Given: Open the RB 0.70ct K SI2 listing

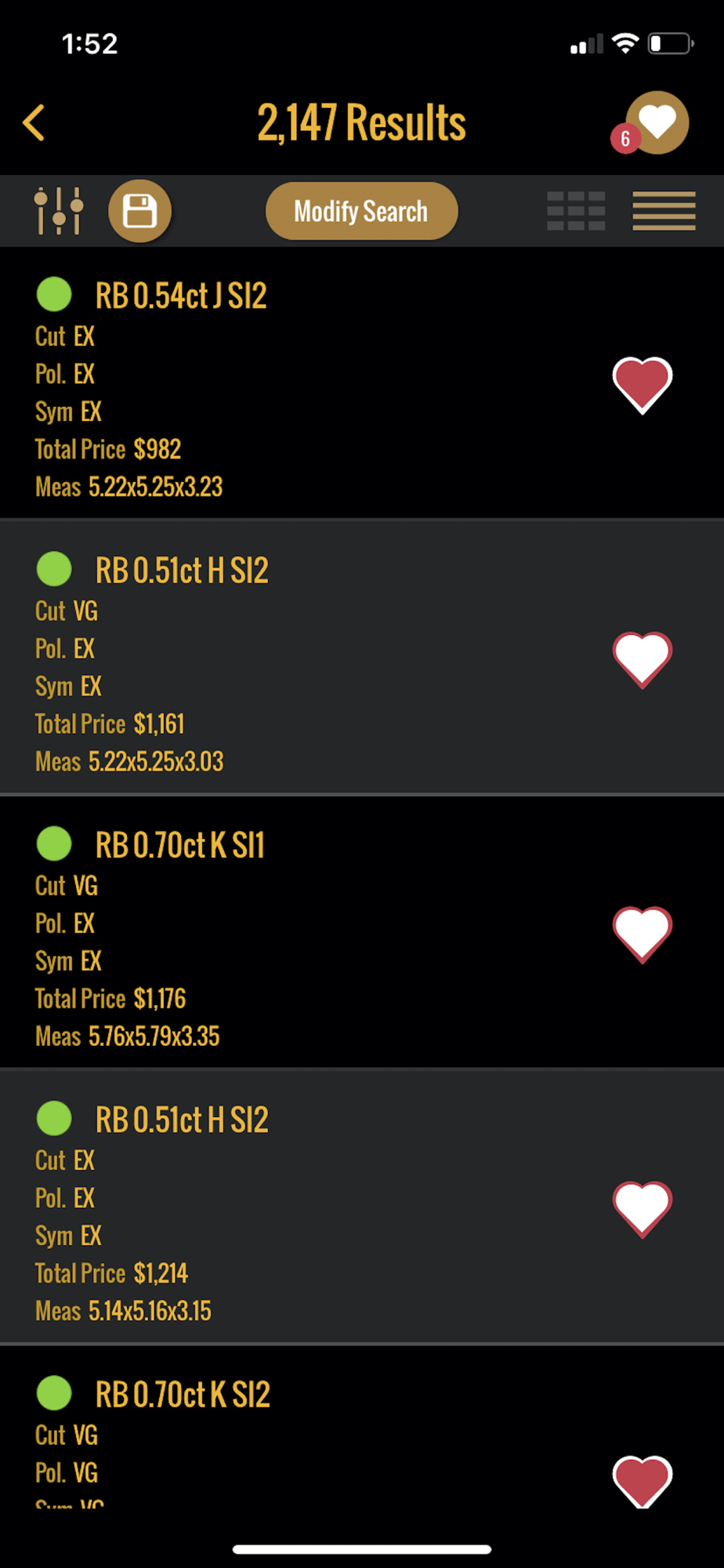Looking at the screenshot, I should 183,1395.
